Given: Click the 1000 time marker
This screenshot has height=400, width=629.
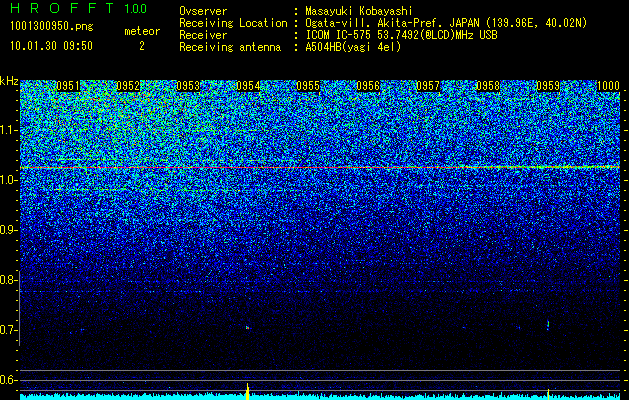Looking at the screenshot, I should [608, 86].
